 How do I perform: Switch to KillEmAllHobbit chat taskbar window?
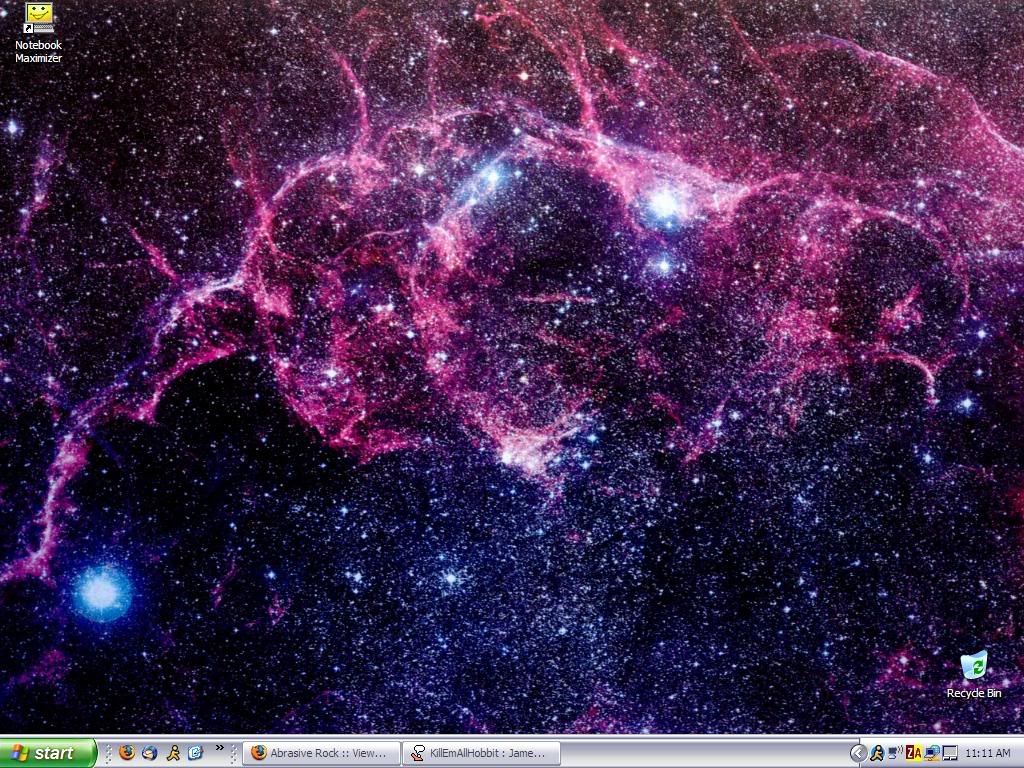click(481, 753)
